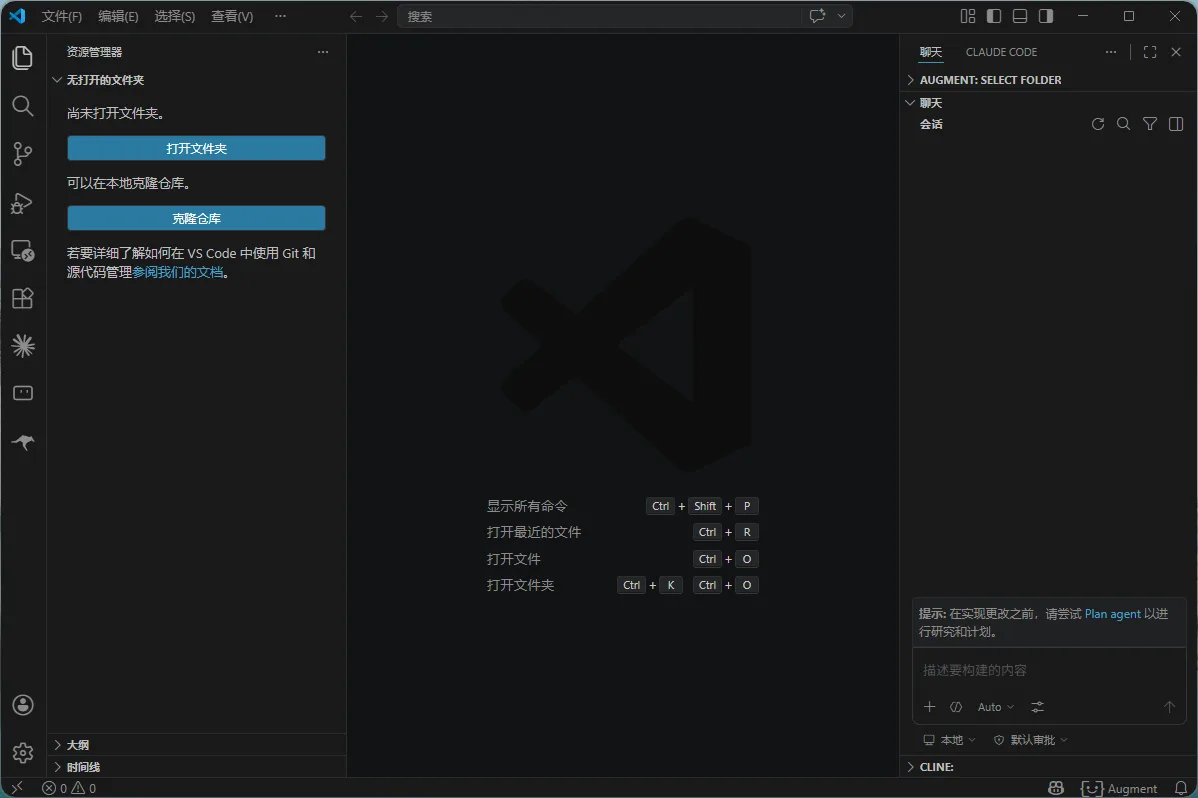The height and width of the screenshot is (798, 1198).
Task: Click the 打开文件夹 button
Action: 196,148
